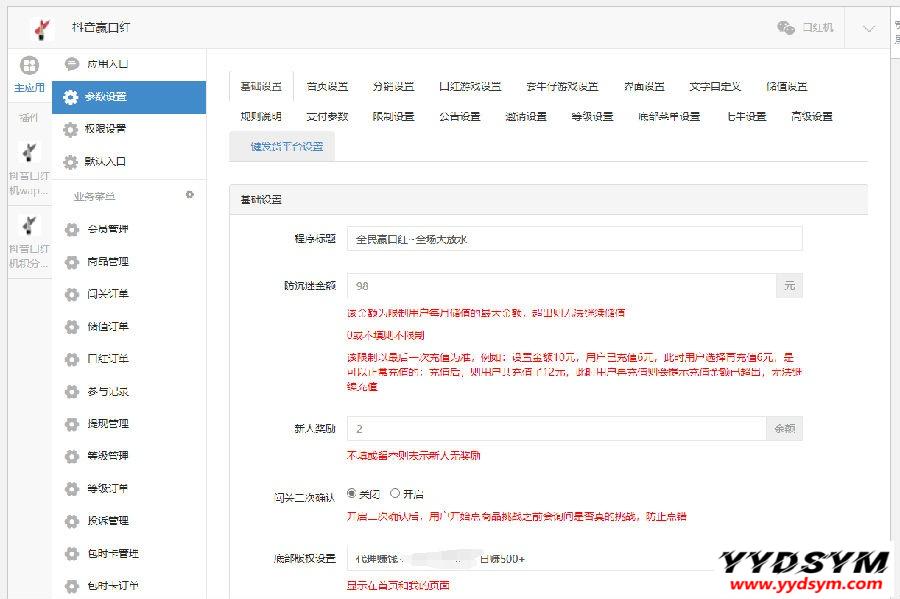The height and width of the screenshot is (599, 900).
Task: Click the 主应用 grid icon in left rail
Action: point(30,66)
